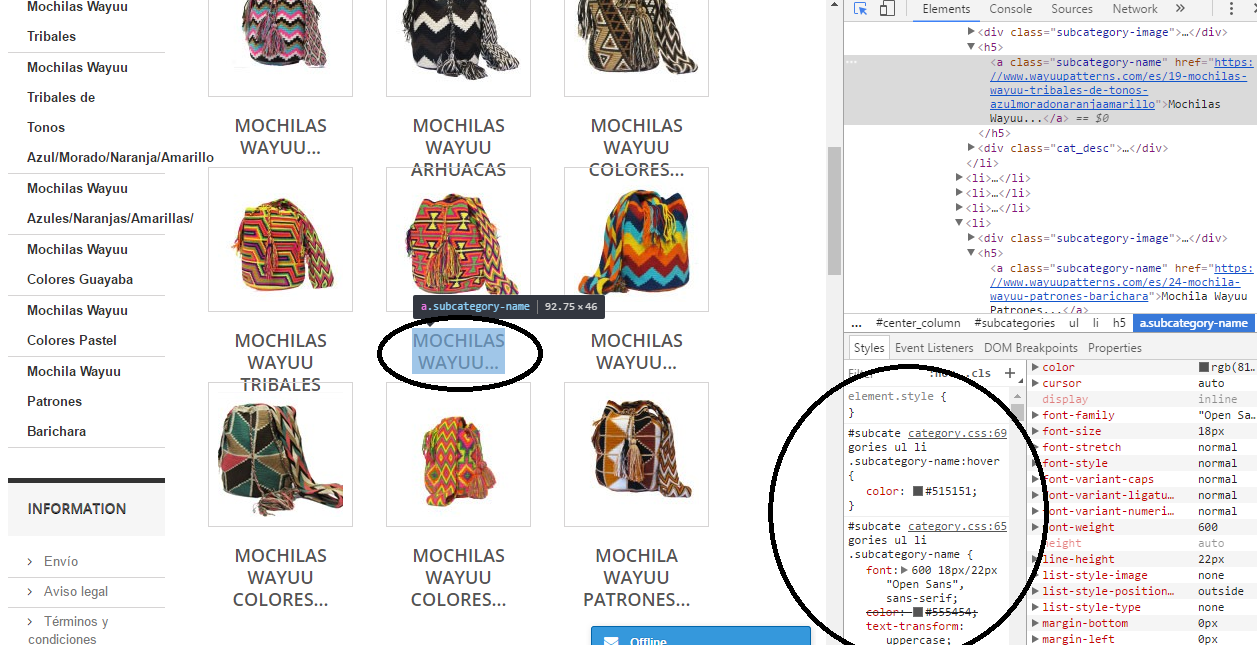Open the Network tab
Viewport: 1257px width, 645px height.
[x=1135, y=10]
